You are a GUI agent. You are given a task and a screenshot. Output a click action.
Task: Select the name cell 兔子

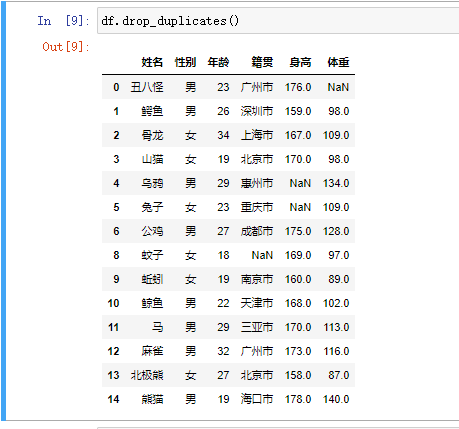[x=152, y=207]
